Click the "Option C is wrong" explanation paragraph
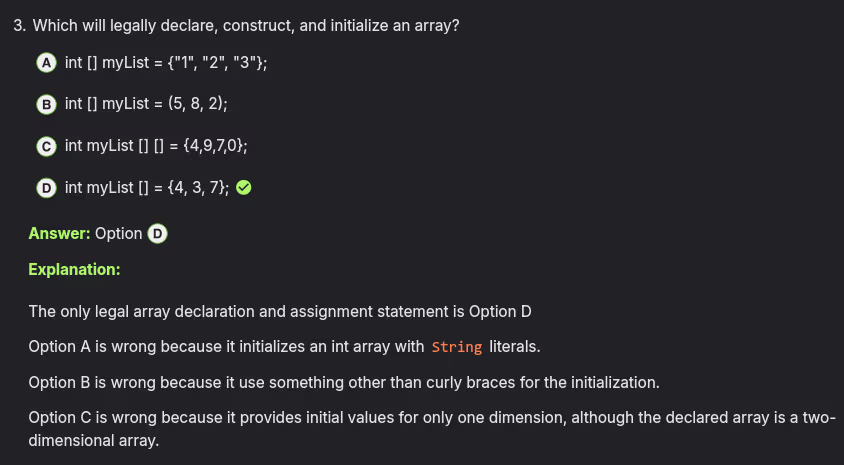The height and width of the screenshot is (465, 844). pos(430,428)
